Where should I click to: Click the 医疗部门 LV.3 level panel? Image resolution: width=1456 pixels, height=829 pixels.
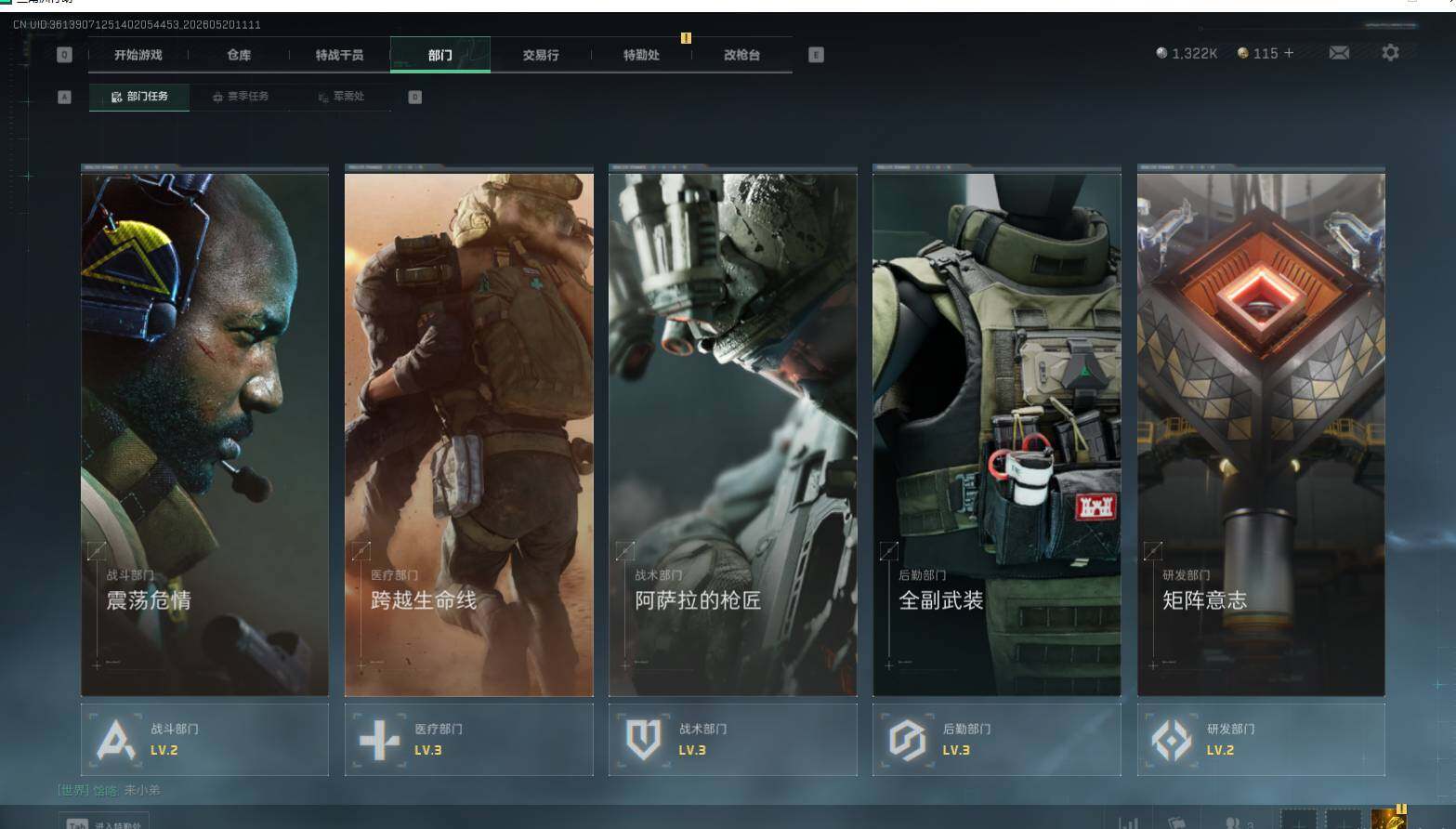tap(469, 740)
